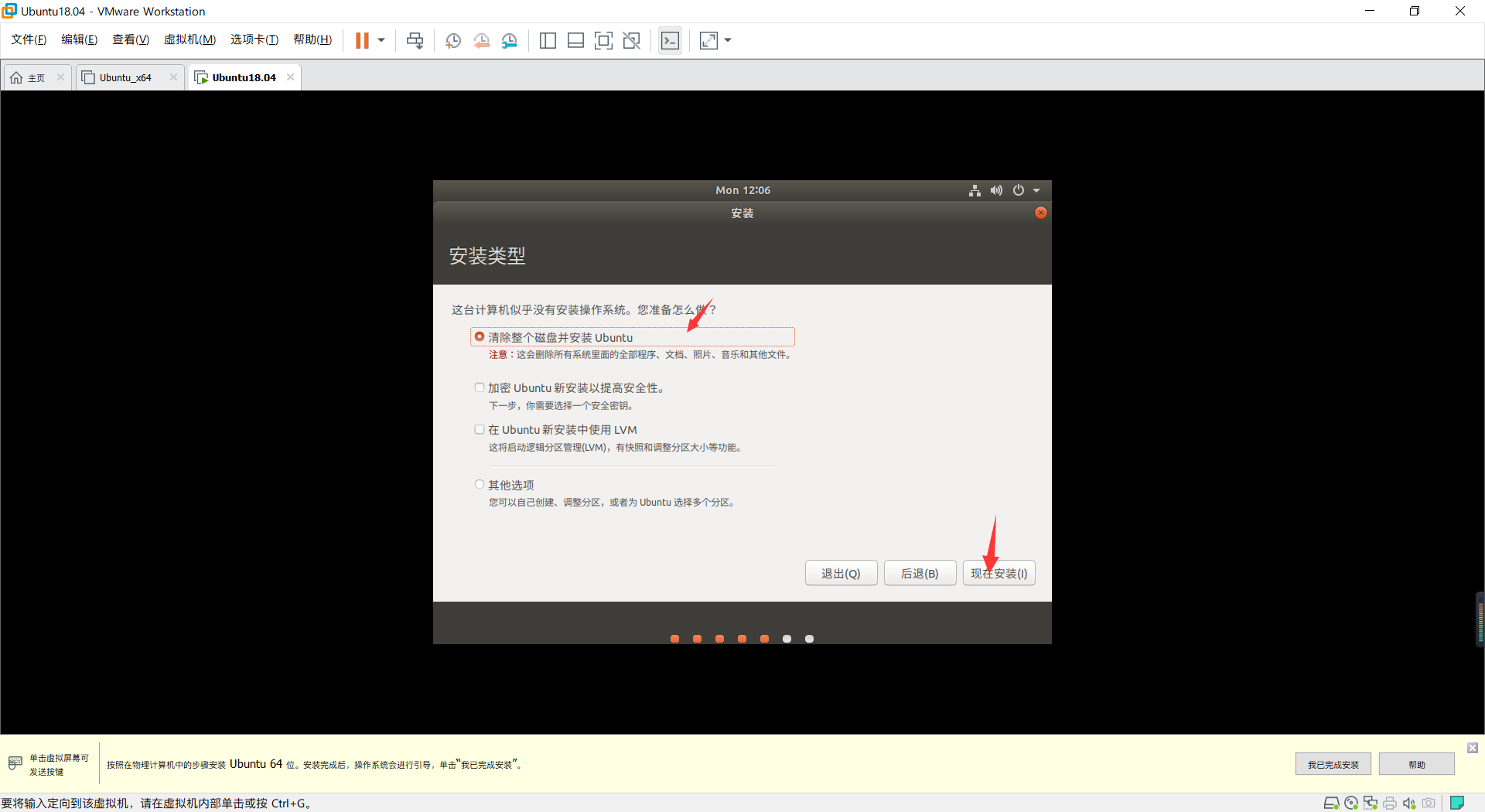Check 在 Ubuntu 新安装中使用 LVM
This screenshot has height=812, width=1485.
click(480, 429)
